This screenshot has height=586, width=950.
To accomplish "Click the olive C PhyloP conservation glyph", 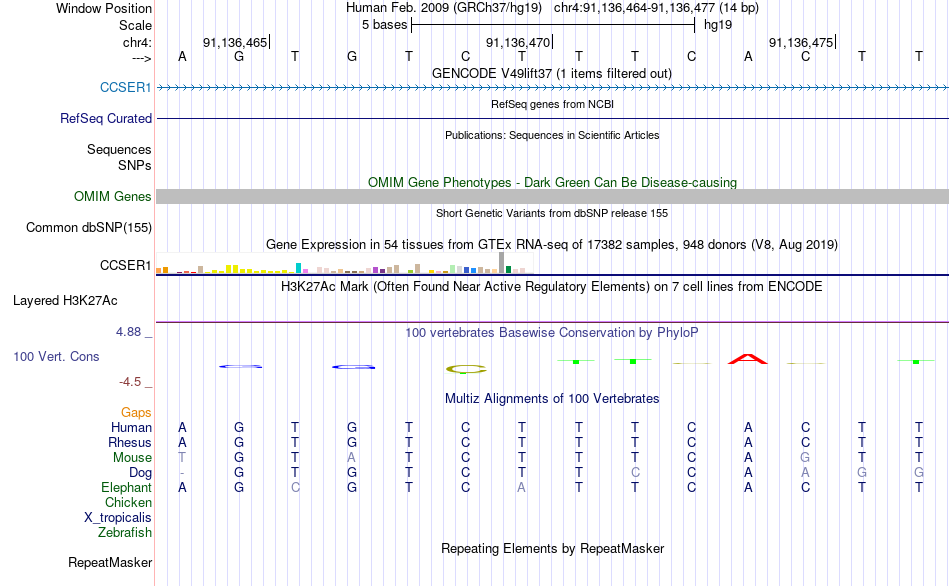I will (x=466, y=368).
